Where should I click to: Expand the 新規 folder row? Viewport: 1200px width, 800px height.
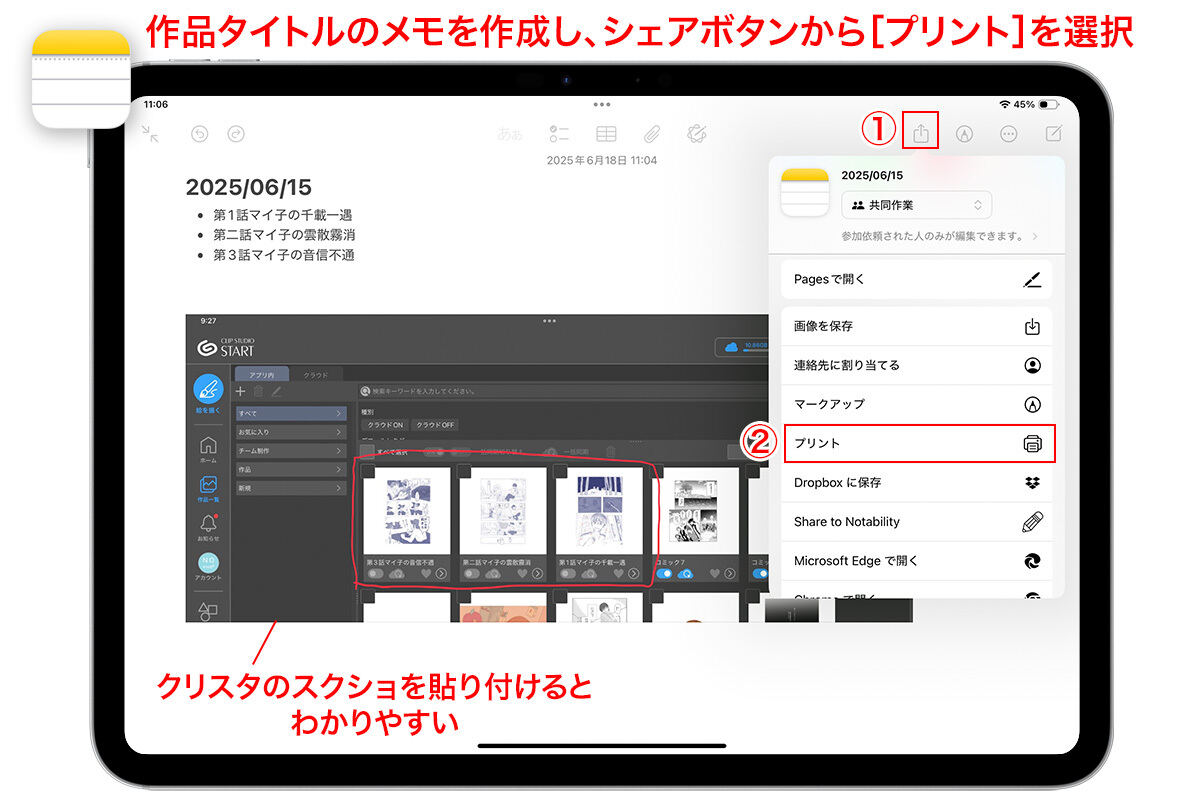290,487
